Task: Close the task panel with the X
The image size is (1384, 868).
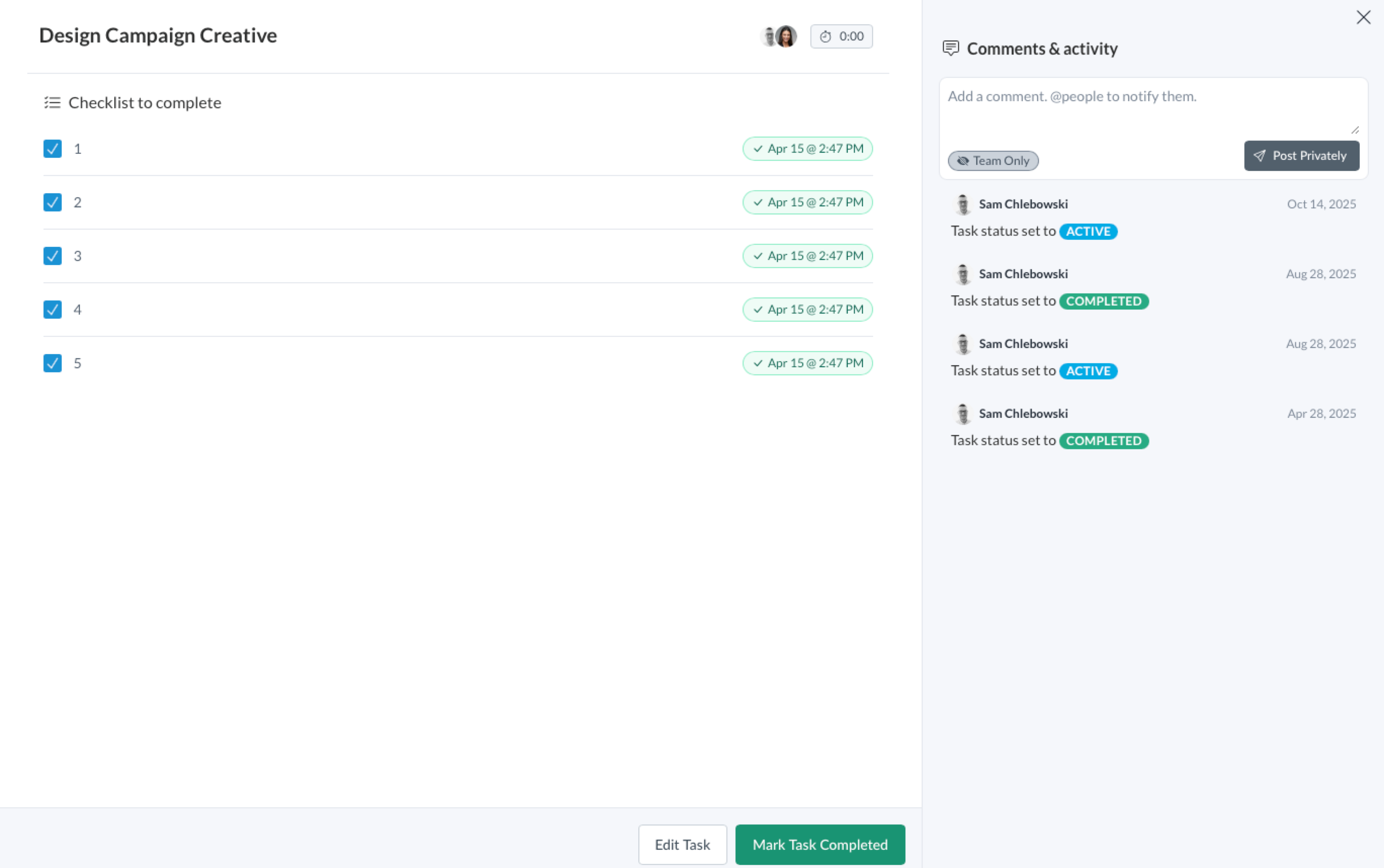Action: [x=1363, y=17]
